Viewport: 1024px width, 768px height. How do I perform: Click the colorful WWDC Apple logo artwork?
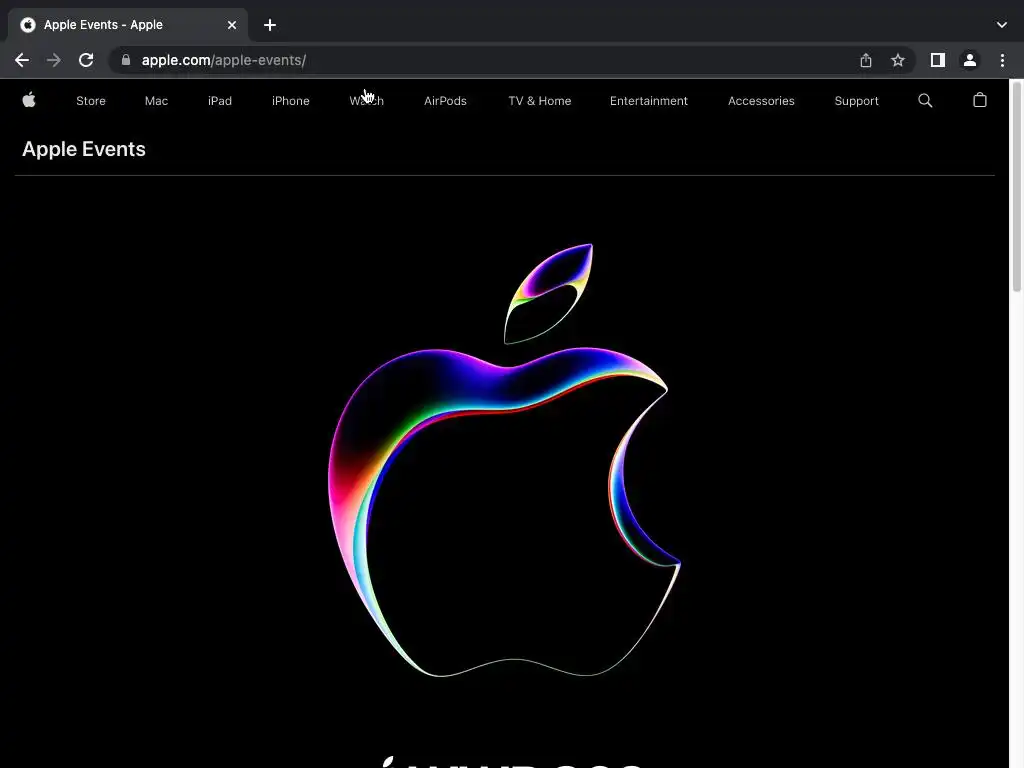tap(504, 460)
